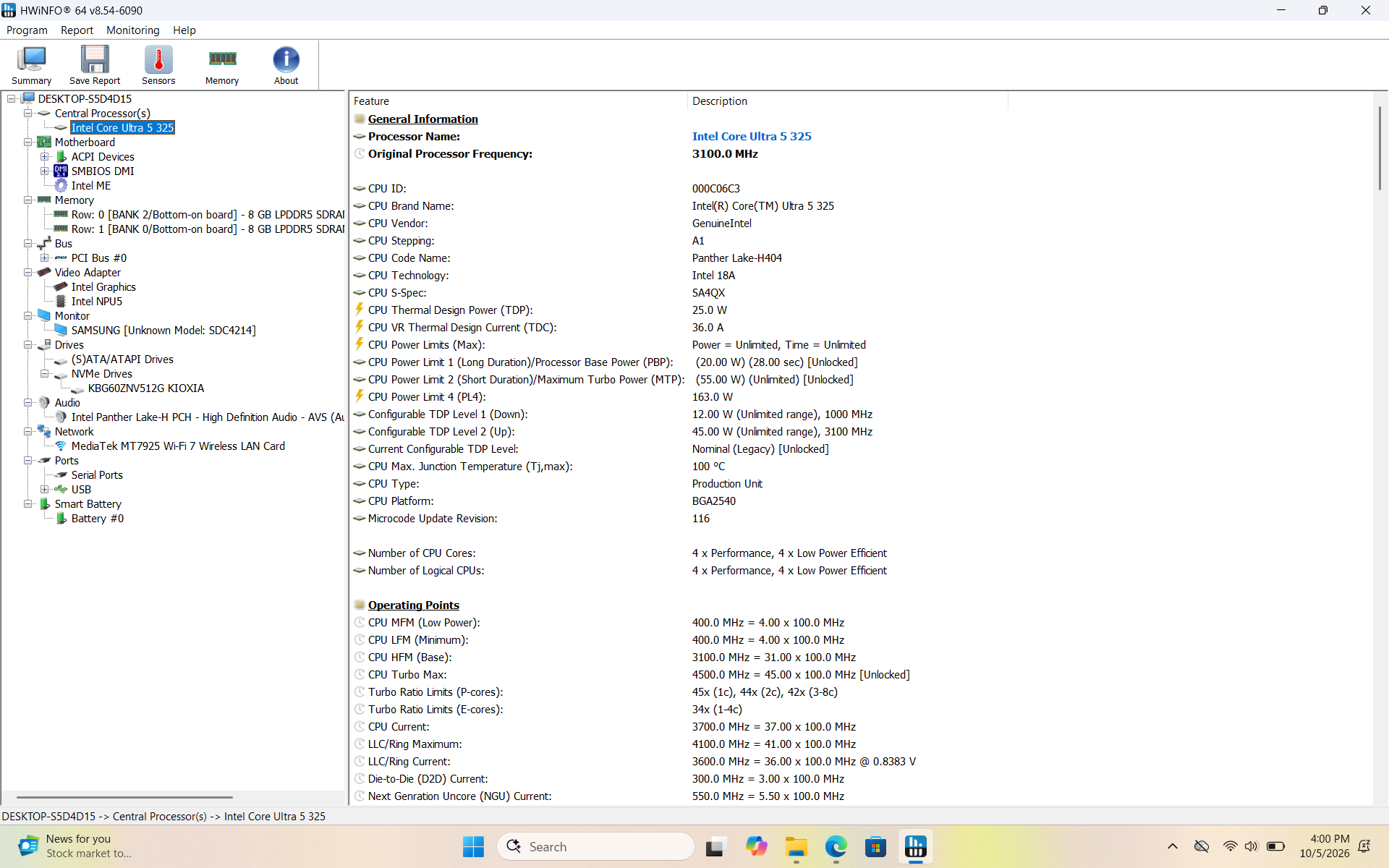Select Intel NPU5 tree entry
This screenshot has height=868, width=1389.
(x=97, y=302)
